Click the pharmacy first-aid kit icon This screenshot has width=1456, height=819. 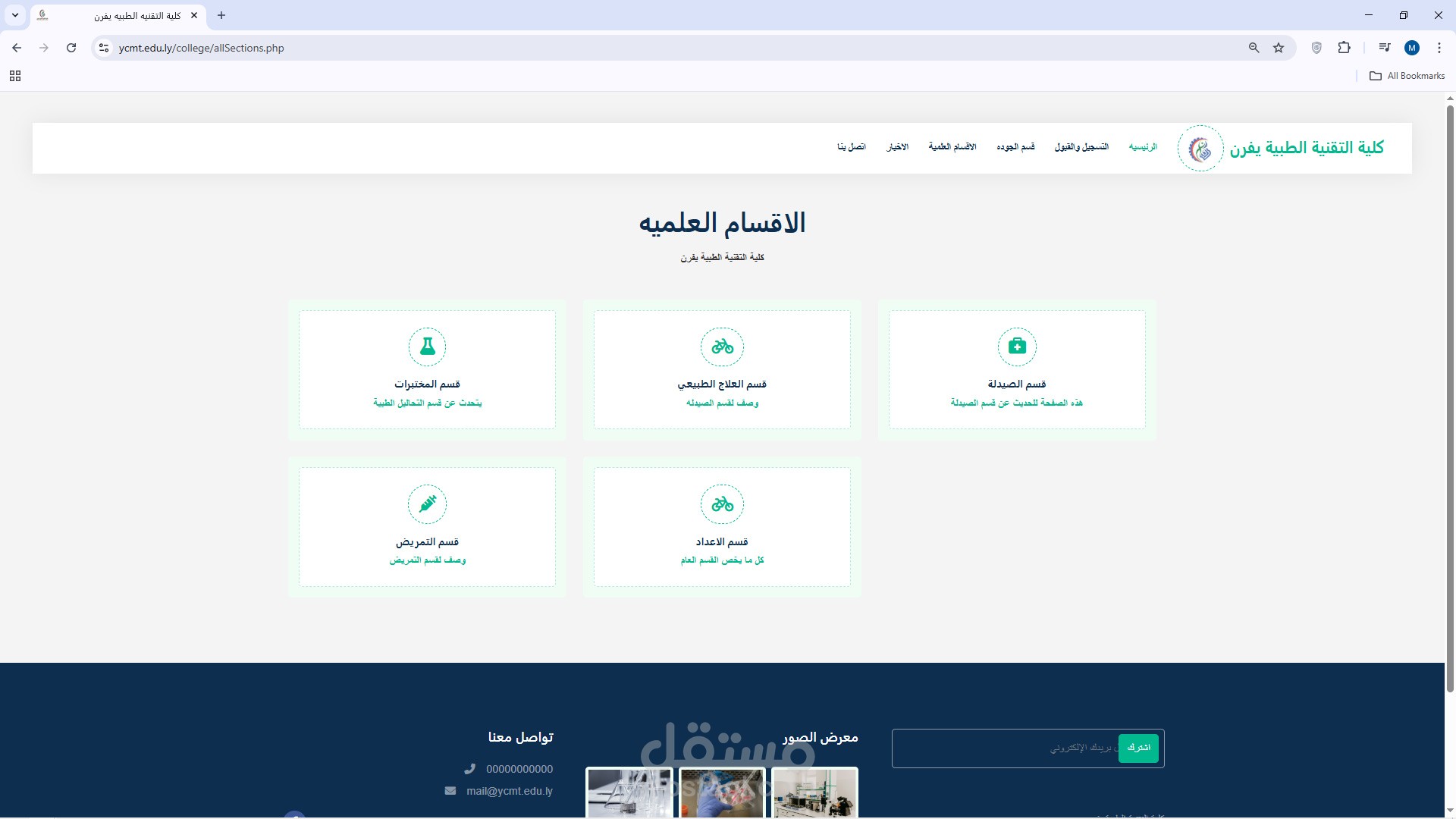point(1017,347)
